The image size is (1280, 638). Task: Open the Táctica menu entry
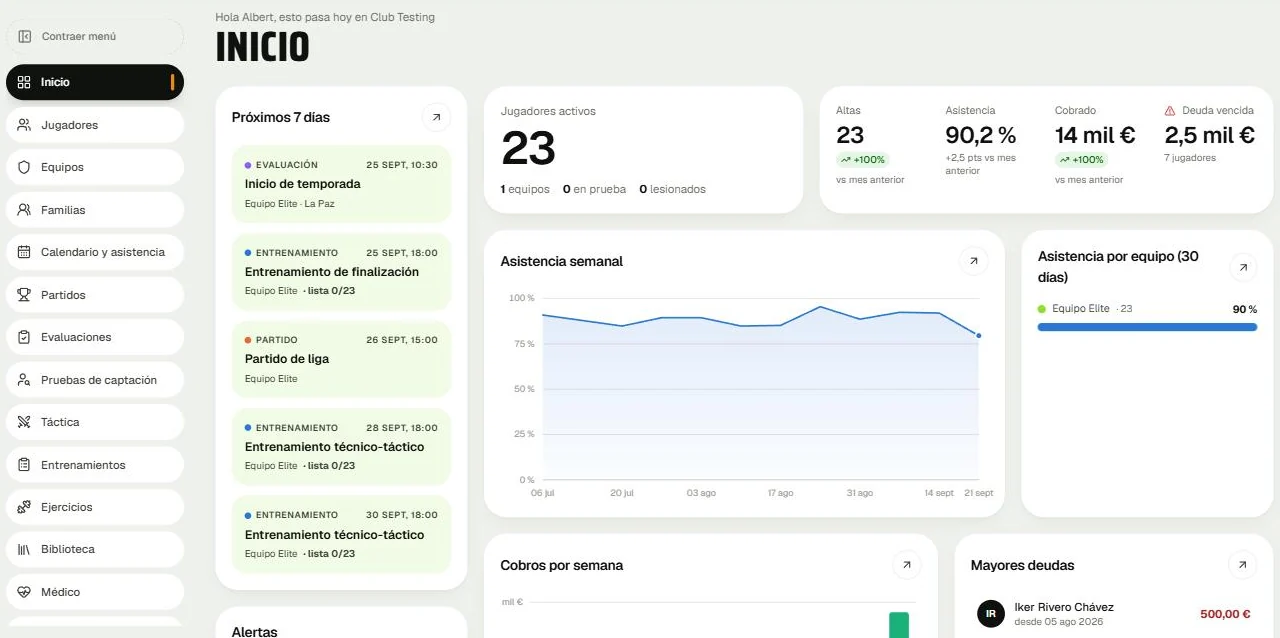95,422
